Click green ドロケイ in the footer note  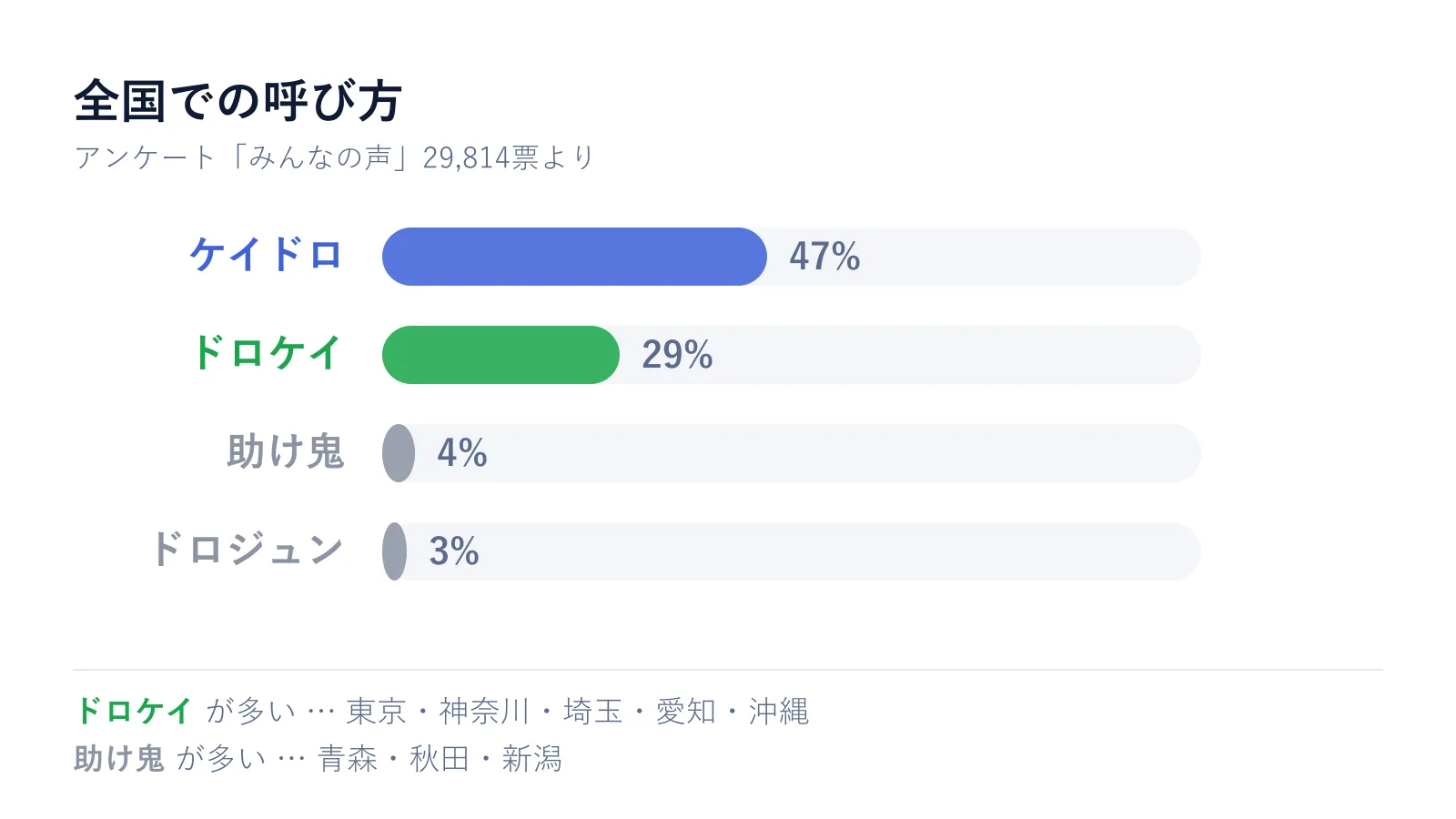pos(134,711)
